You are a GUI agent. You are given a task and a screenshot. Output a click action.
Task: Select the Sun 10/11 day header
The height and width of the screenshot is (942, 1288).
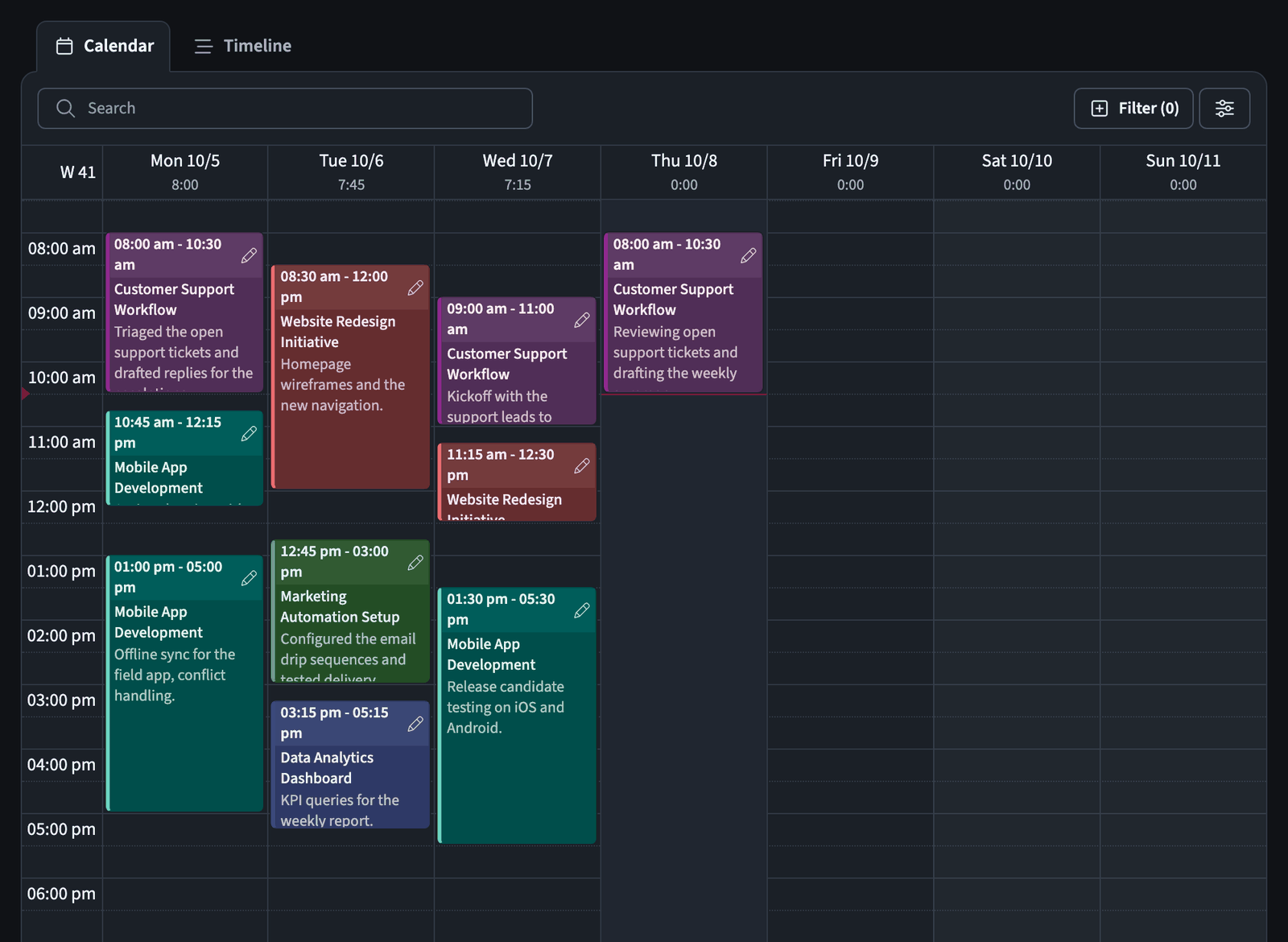click(x=1183, y=171)
